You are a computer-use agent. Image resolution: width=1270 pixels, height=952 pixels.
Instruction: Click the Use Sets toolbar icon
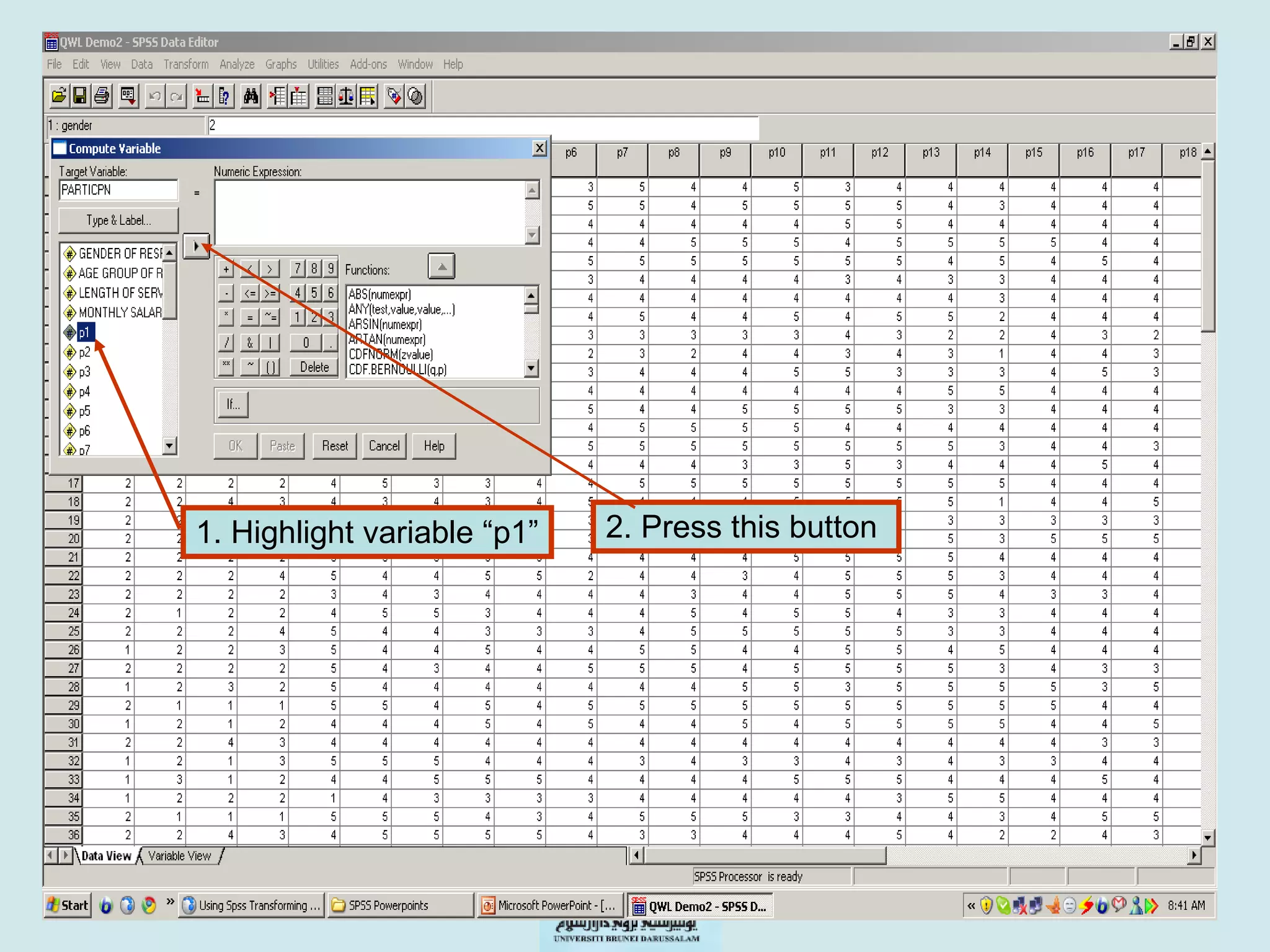click(415, 95)
